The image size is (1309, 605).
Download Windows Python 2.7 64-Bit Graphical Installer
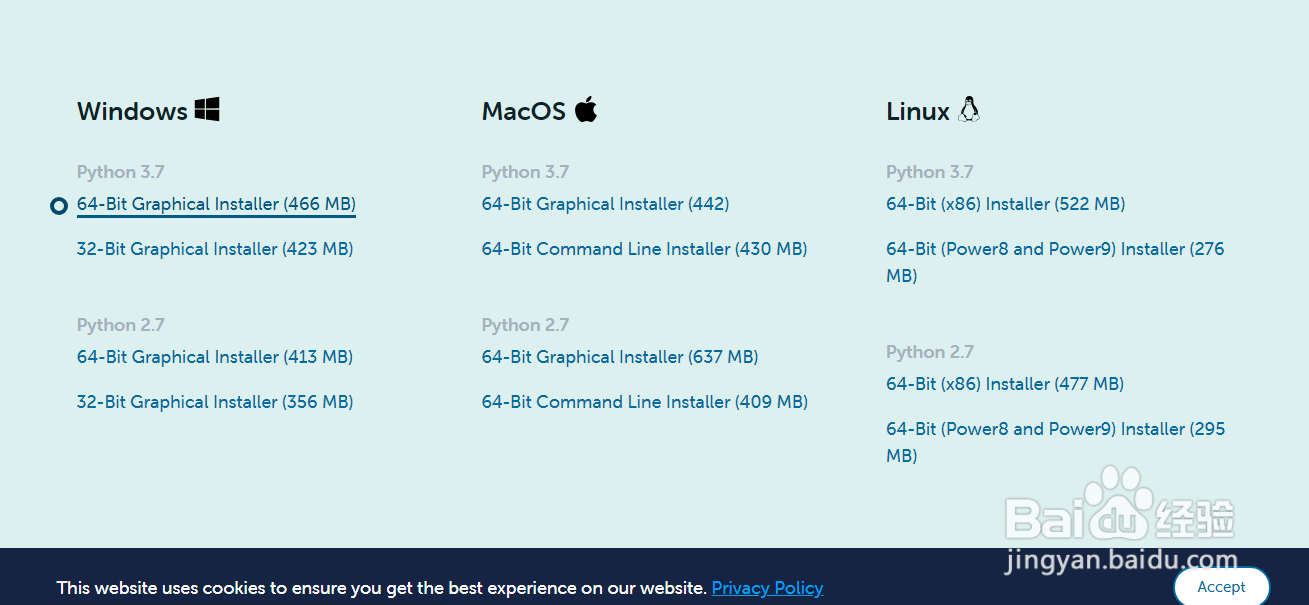pos(215,357)
